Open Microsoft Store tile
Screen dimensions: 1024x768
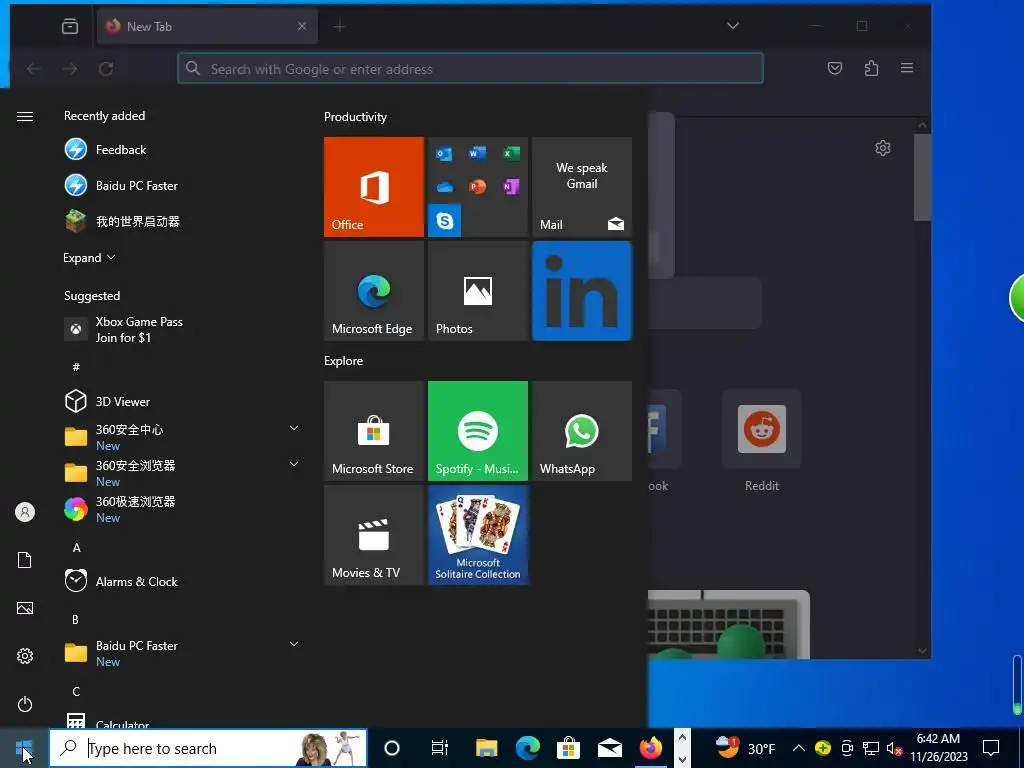point(374,431)
